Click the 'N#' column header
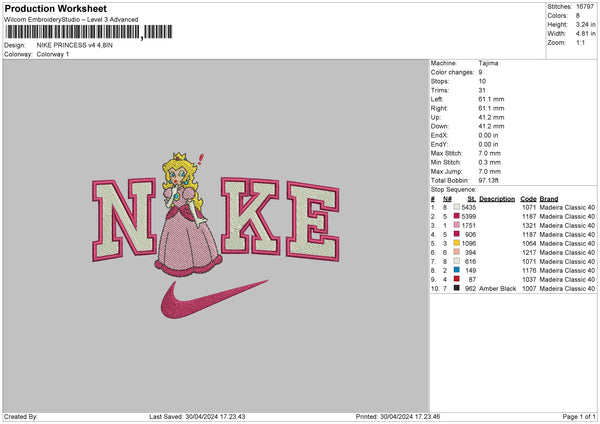 447,199
